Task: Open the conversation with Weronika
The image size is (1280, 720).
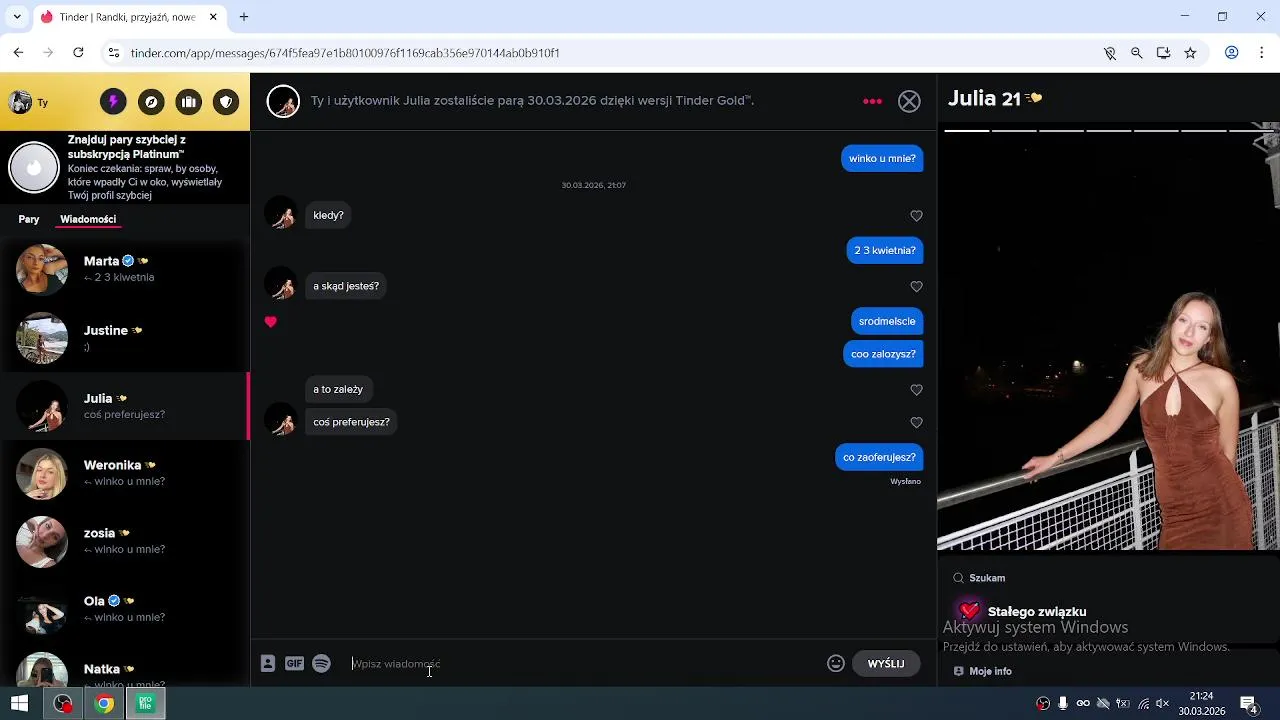Action: tap(124, 473)
